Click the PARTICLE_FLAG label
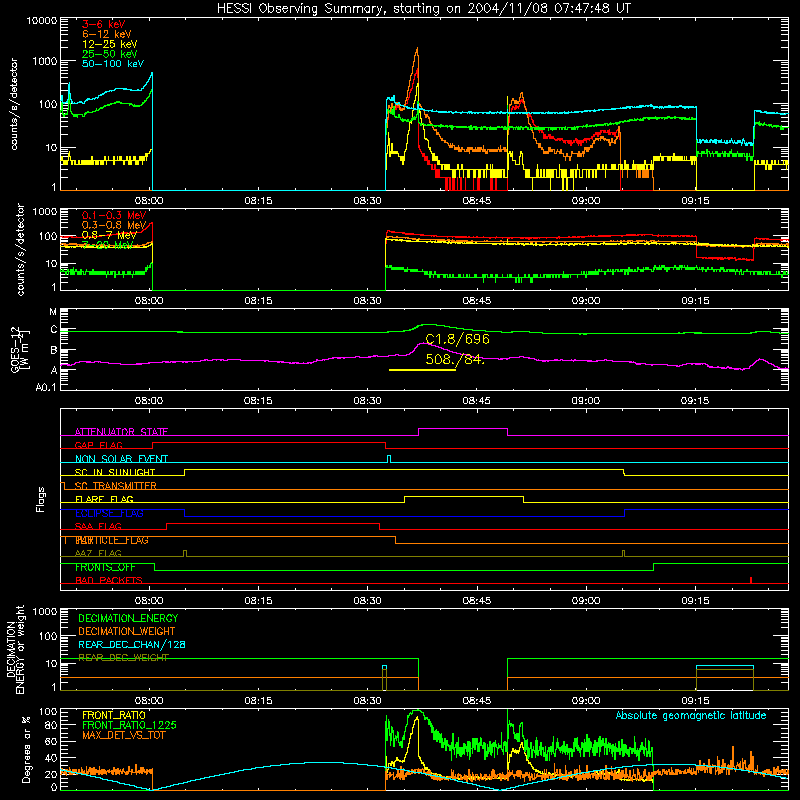Image resolution: width=800 pixels, height=800 pixels. pyautogui.click(x=112, y=540)
